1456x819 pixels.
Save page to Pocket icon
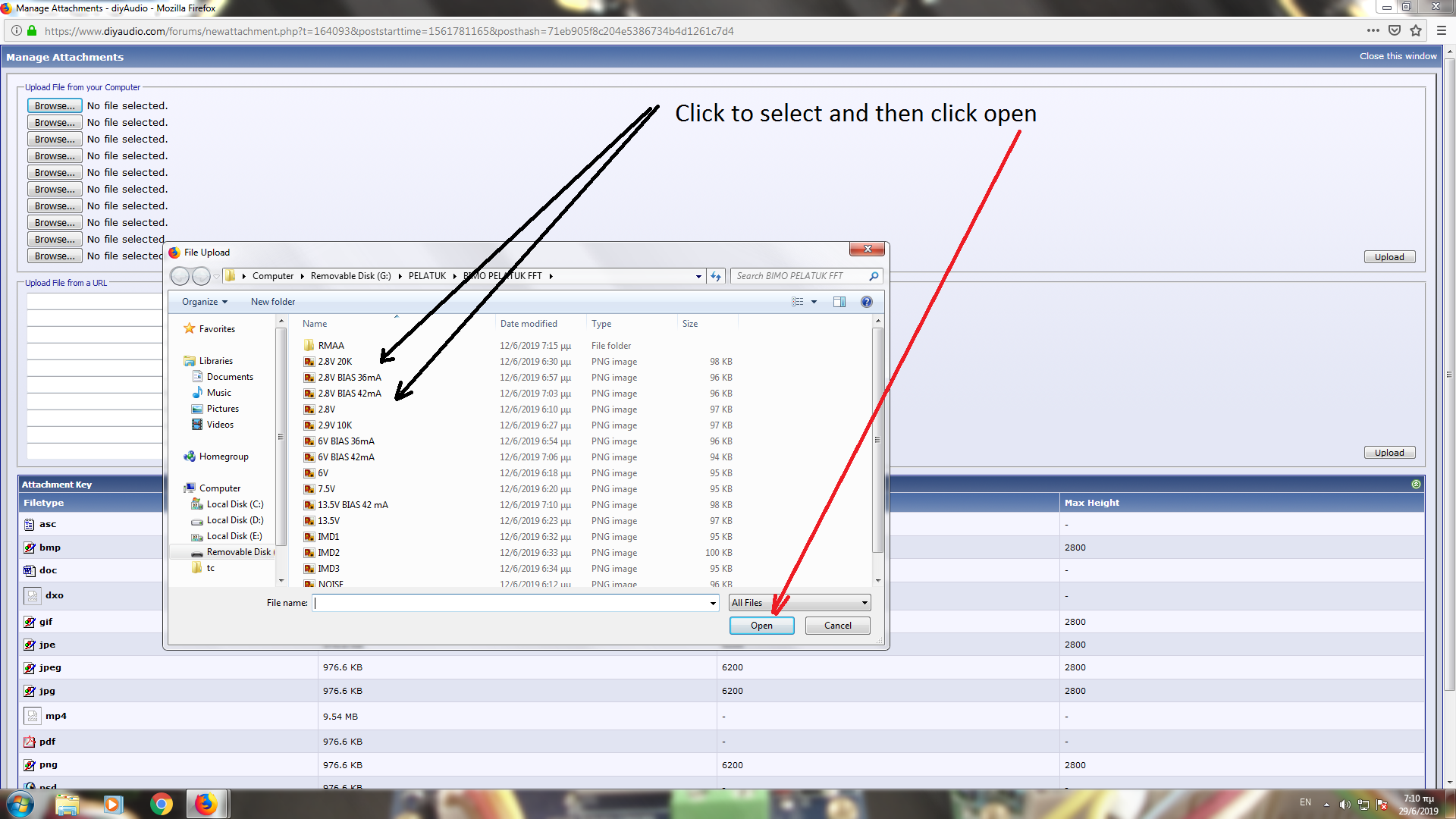(1395, 31)
